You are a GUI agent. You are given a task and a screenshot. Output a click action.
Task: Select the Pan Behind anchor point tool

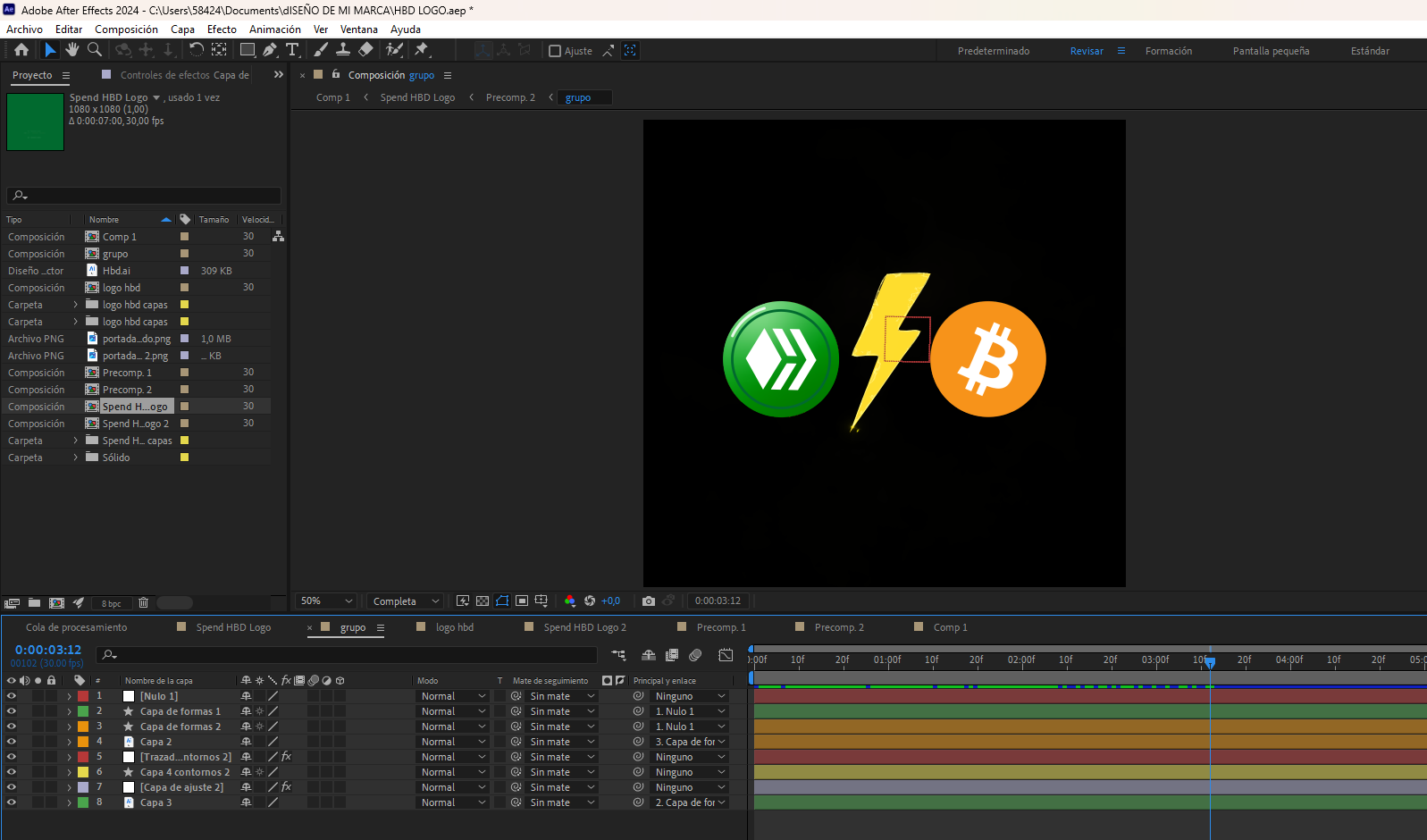(219, 50)
